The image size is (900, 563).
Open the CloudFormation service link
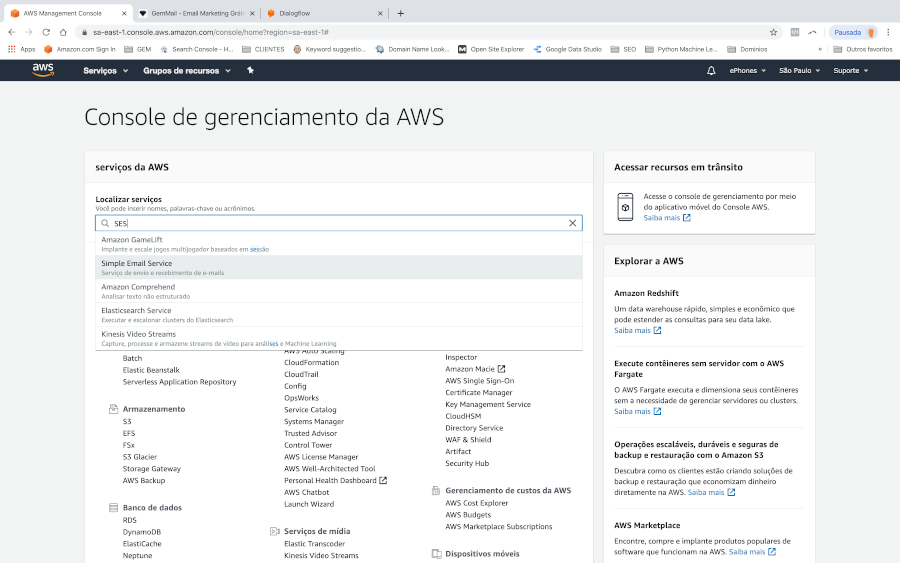click(312, 363)
